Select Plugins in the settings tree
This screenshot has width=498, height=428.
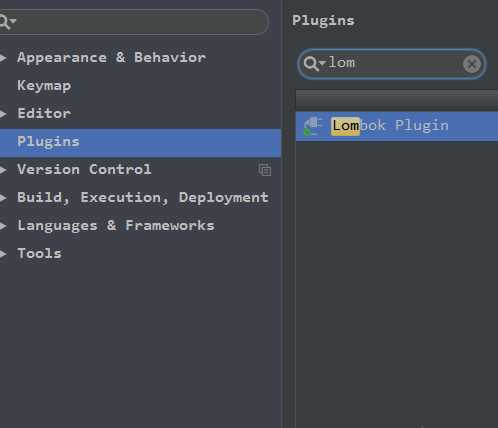[140, 143]
